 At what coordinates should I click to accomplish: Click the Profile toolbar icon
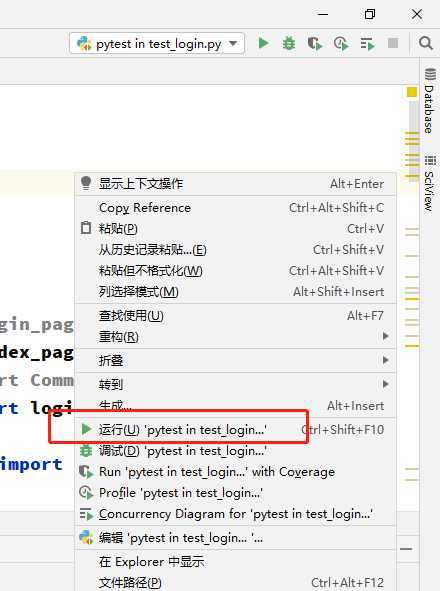click(x=341, y=43)
